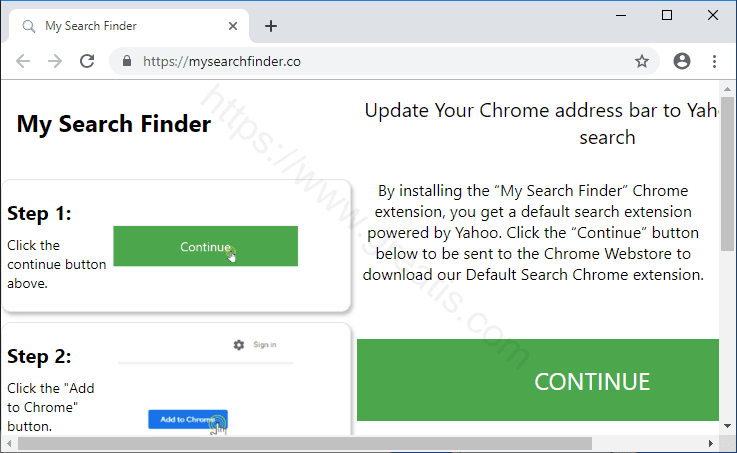
Task: Open a new tab
Action: click(x=271, y=26)
